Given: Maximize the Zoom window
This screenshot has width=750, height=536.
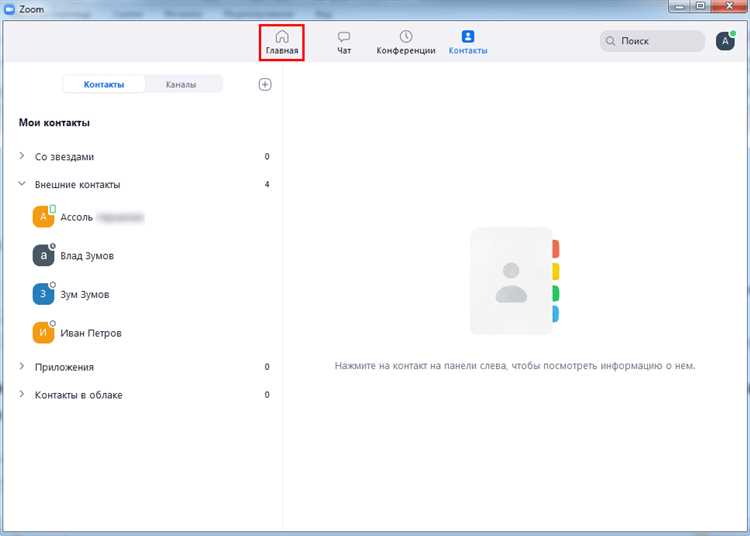Looking at the screenshot, I should [700, 6].
